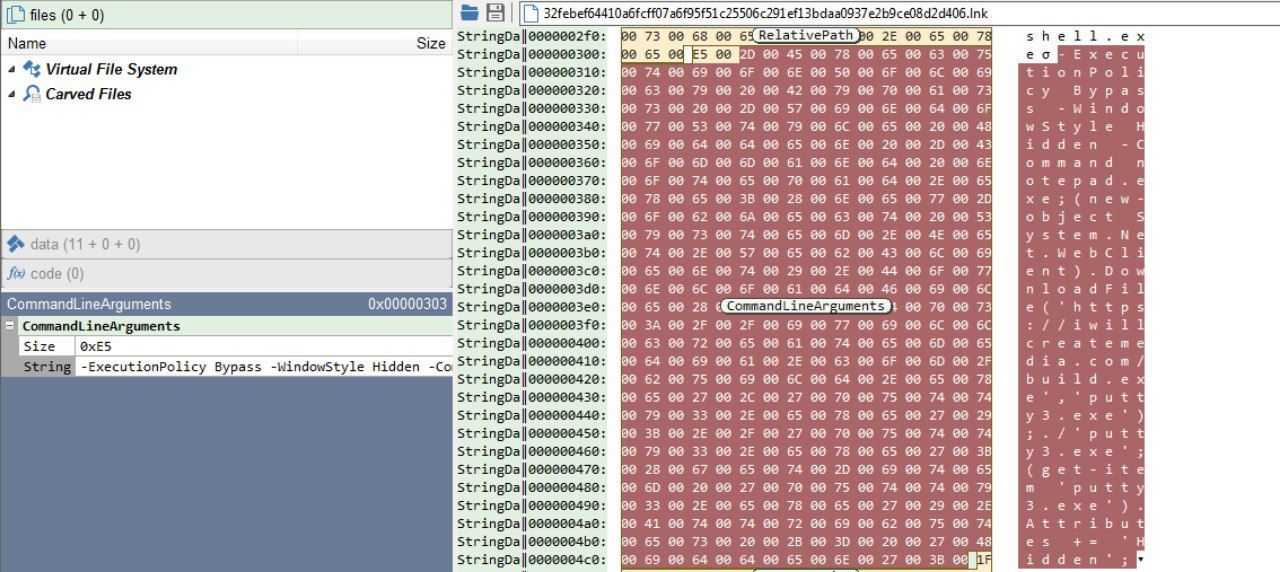Click the address 000000300
The height and width of the screenshot is (572, 1280).
point(567,54)
